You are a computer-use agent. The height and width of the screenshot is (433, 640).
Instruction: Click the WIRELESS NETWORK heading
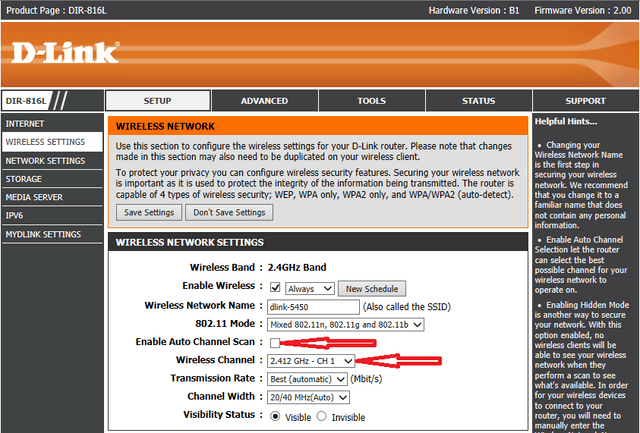coord(165,127)
